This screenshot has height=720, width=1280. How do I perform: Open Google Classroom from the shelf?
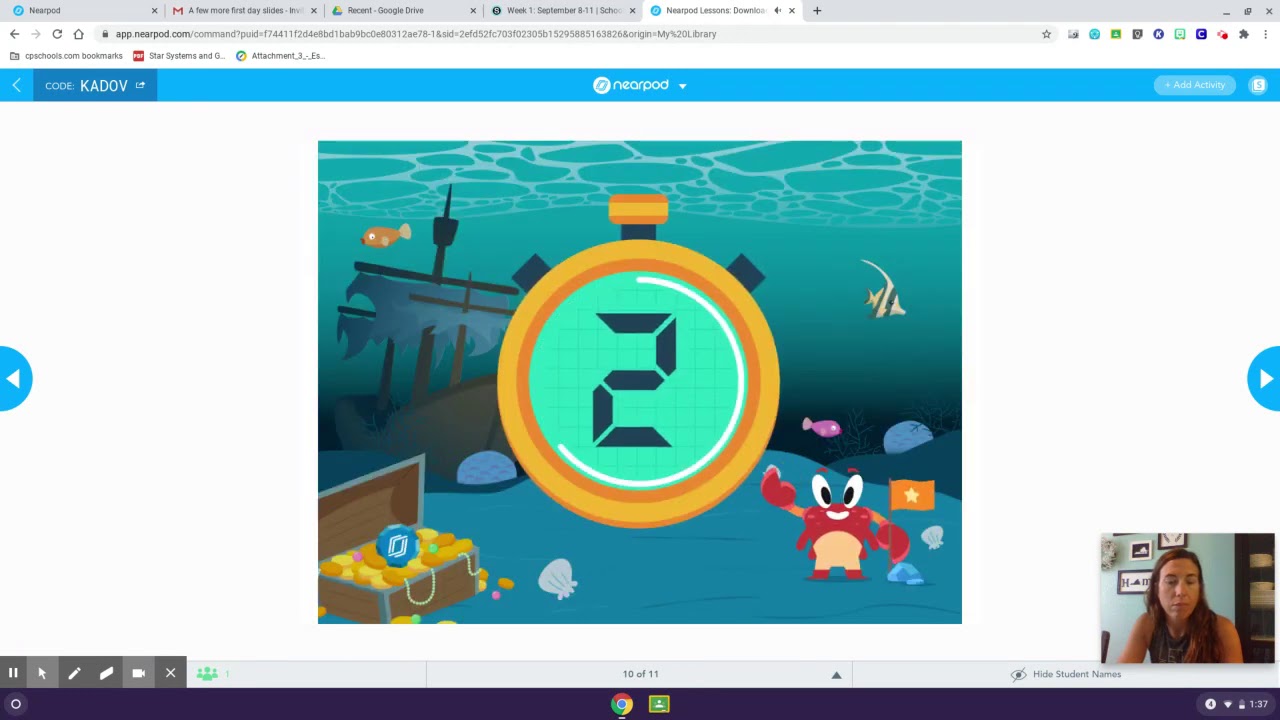659,704
